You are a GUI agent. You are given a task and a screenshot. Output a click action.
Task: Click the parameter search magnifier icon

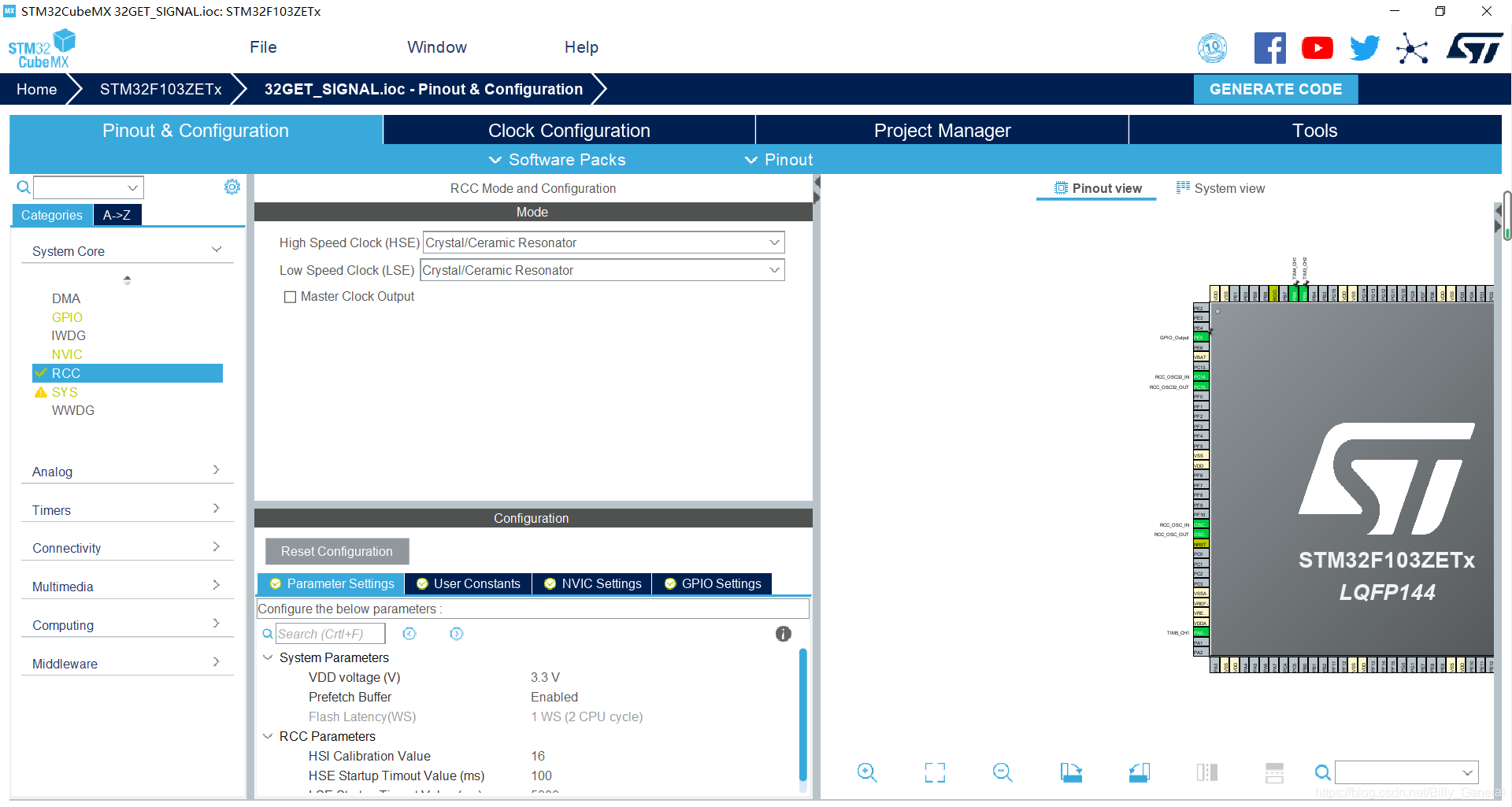pos(268,634)
